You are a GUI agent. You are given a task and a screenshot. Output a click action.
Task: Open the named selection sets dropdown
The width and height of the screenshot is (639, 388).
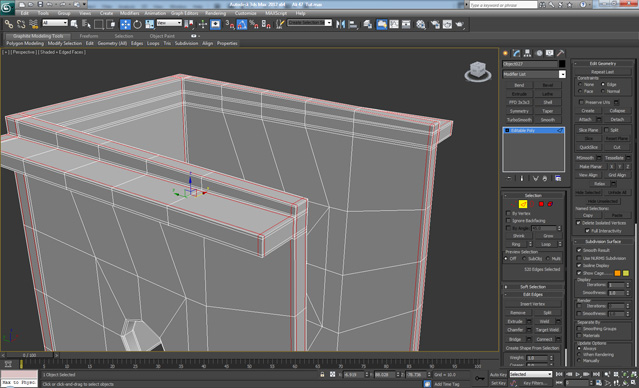pos(310,23)
